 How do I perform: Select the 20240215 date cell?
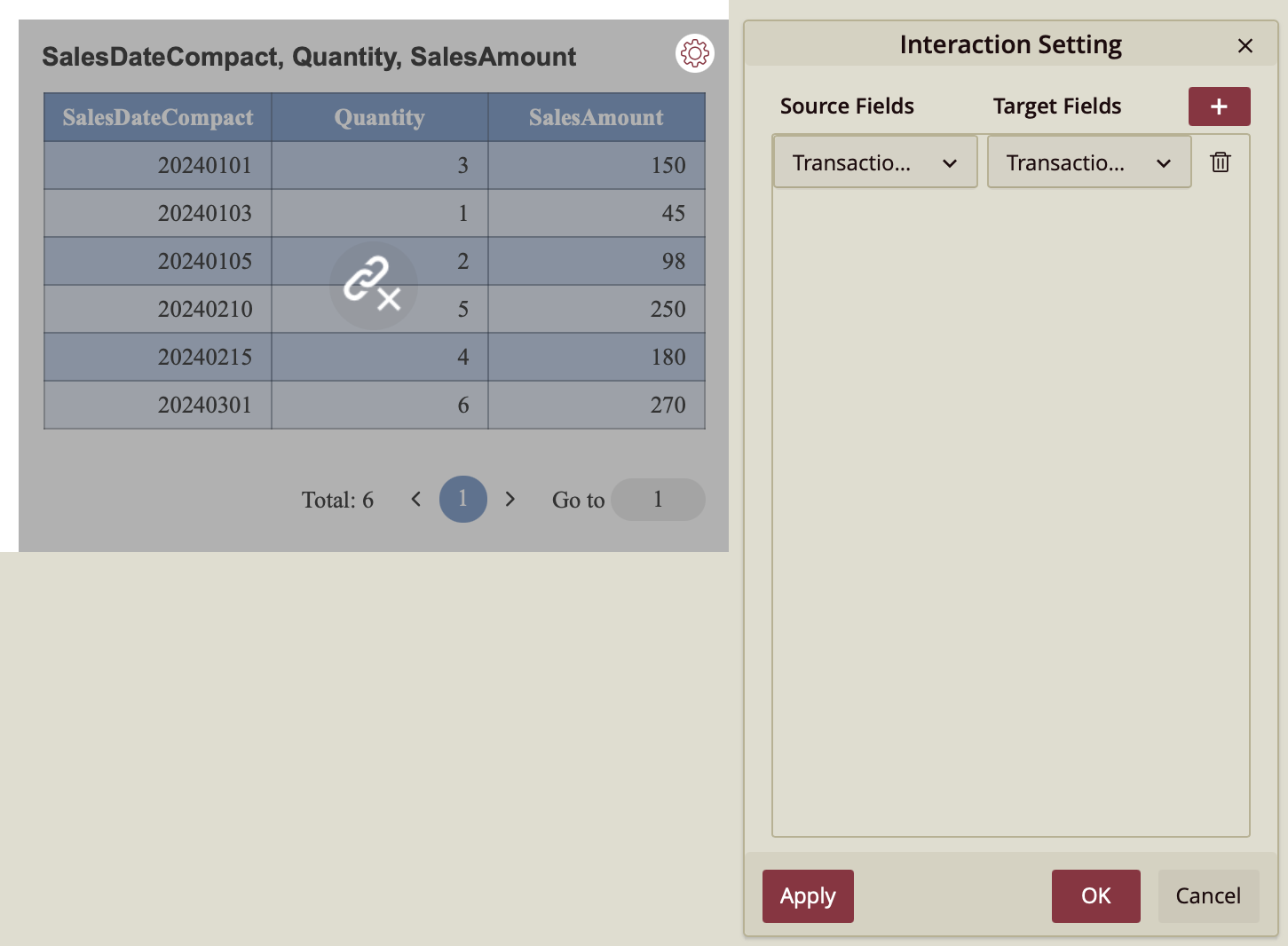(204, 358)
